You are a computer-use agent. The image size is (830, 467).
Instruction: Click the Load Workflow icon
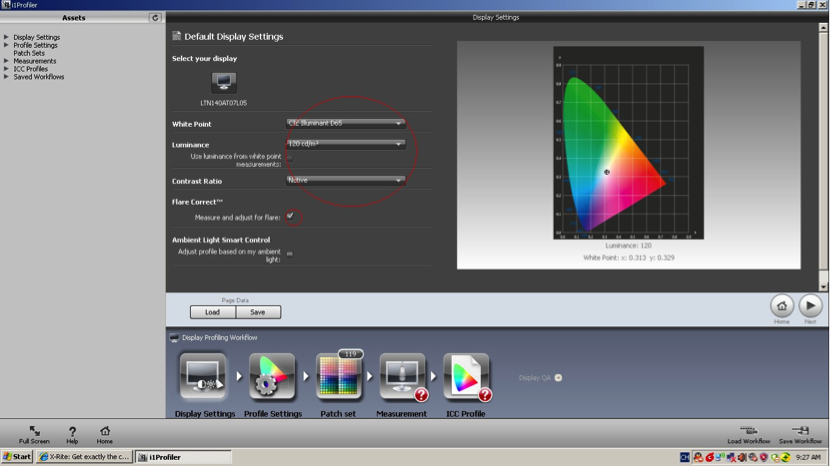click(x=748, y=431)
